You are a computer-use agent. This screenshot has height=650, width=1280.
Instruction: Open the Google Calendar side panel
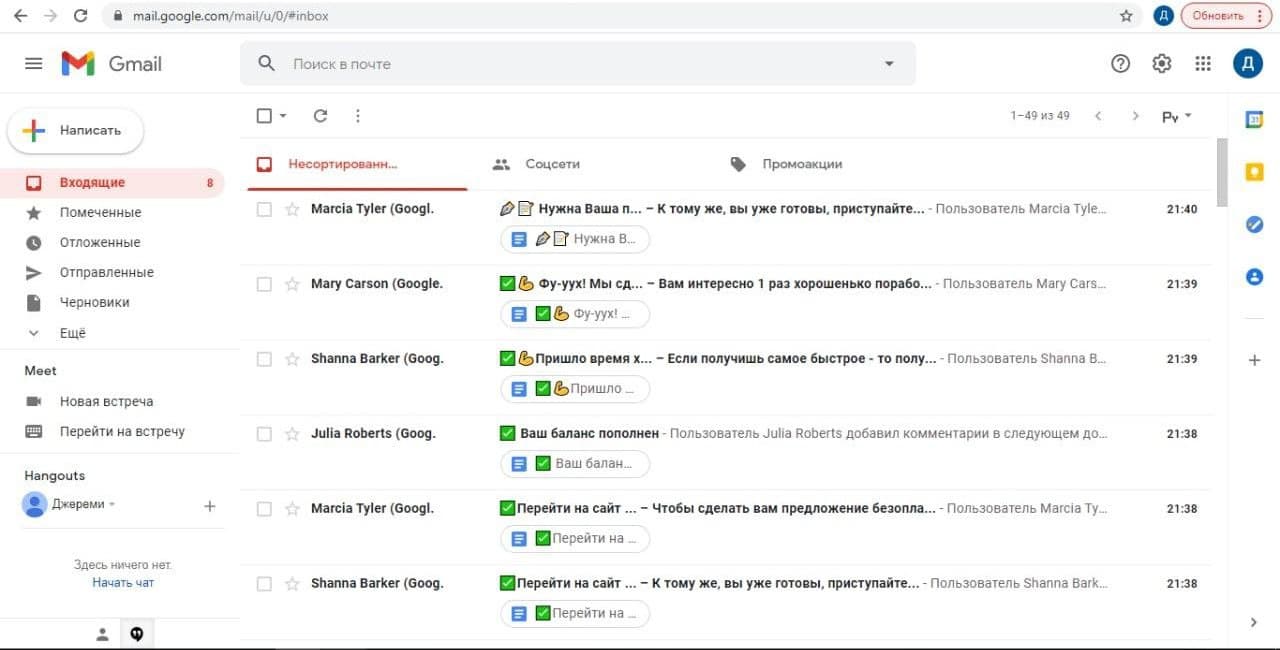pyautogui.click(x=1254, y=119)
